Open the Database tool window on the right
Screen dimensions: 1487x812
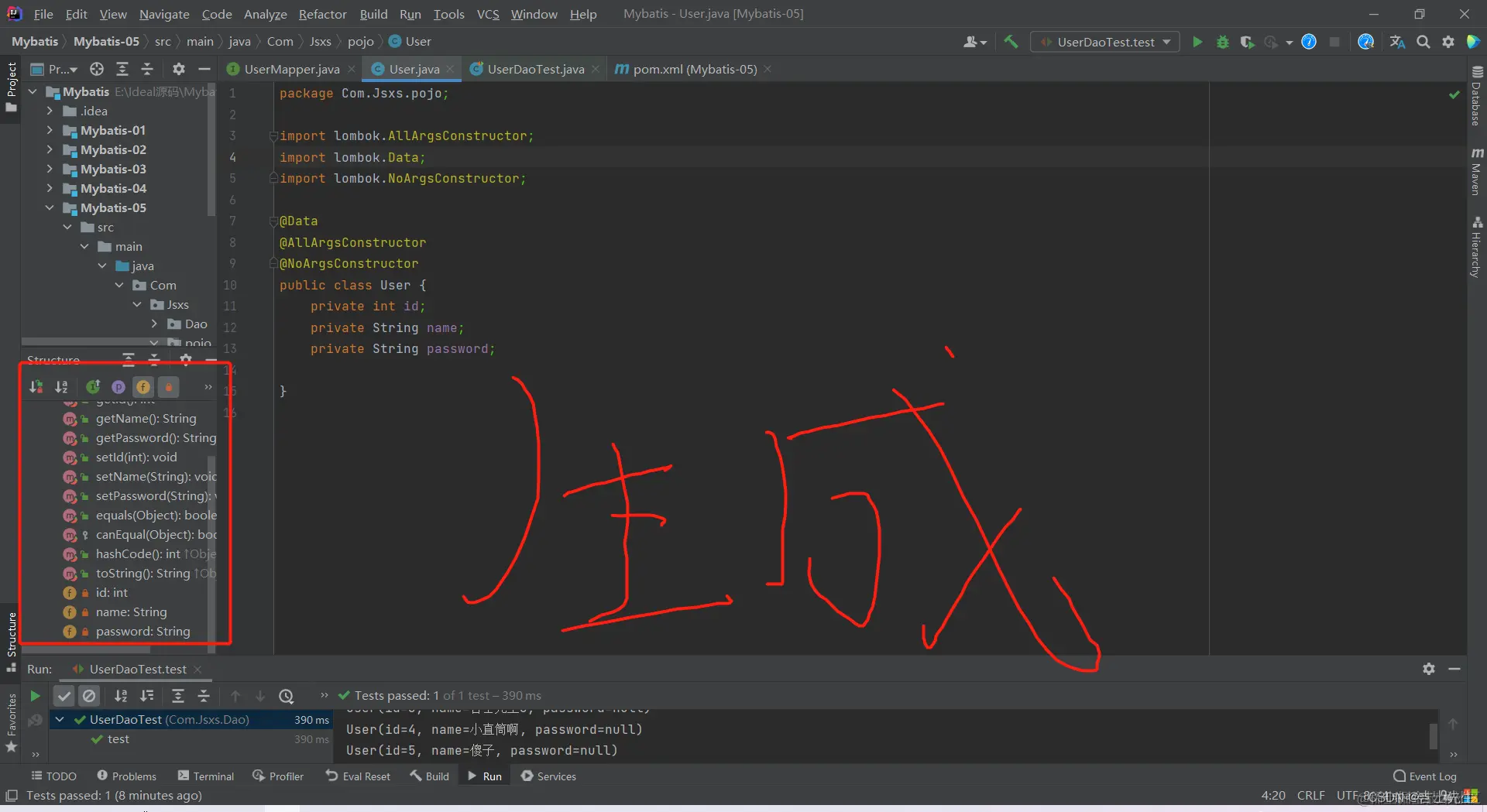pos(1476,97)
